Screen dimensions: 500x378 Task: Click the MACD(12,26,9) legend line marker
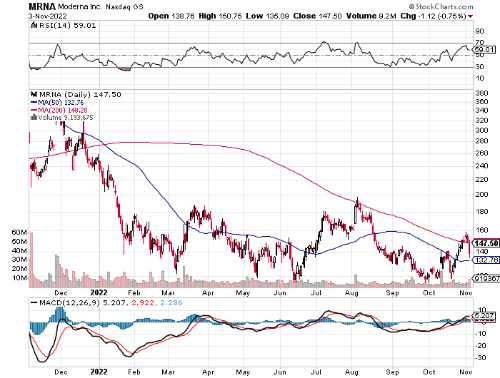tap(34, 303)
